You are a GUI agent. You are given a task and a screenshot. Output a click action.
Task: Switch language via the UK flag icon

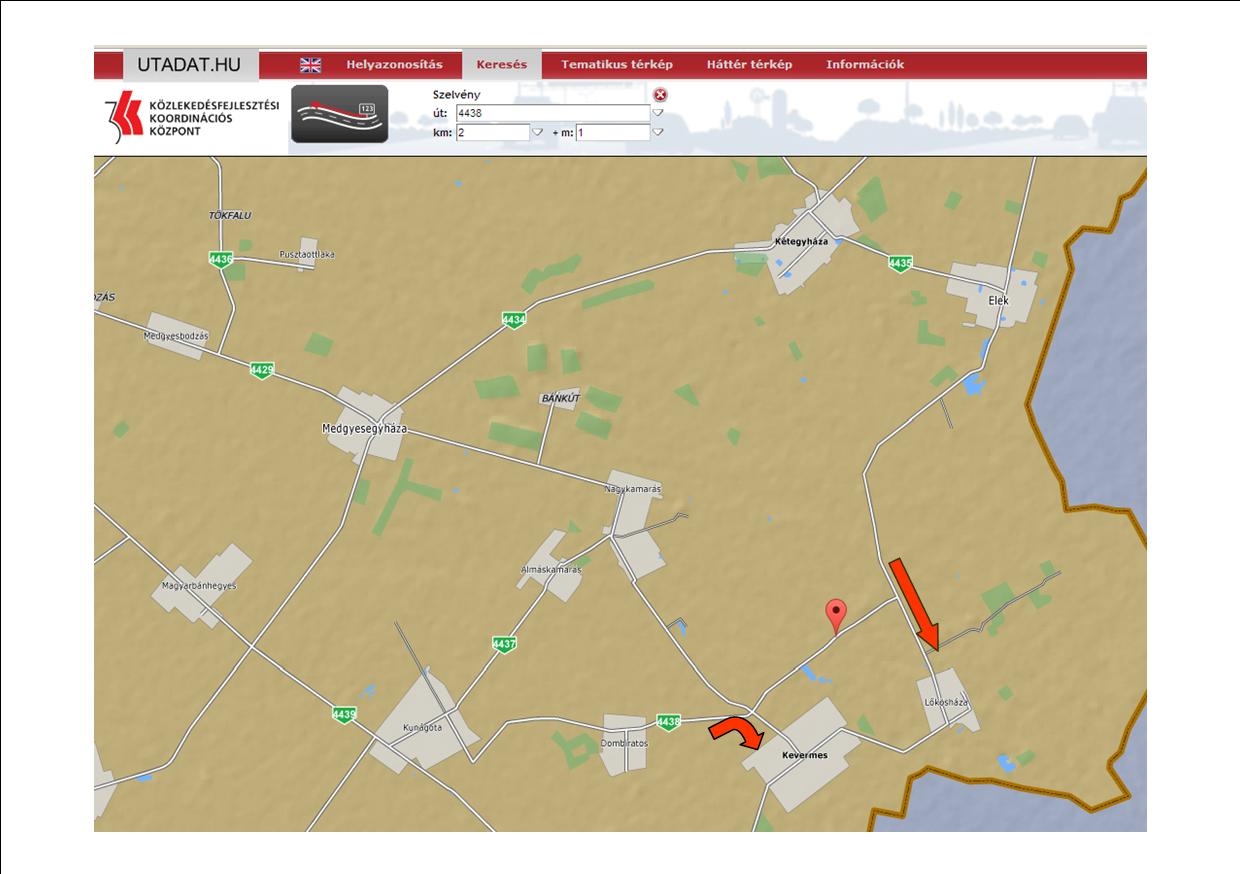pyautogui.click(x=311, y=65)
